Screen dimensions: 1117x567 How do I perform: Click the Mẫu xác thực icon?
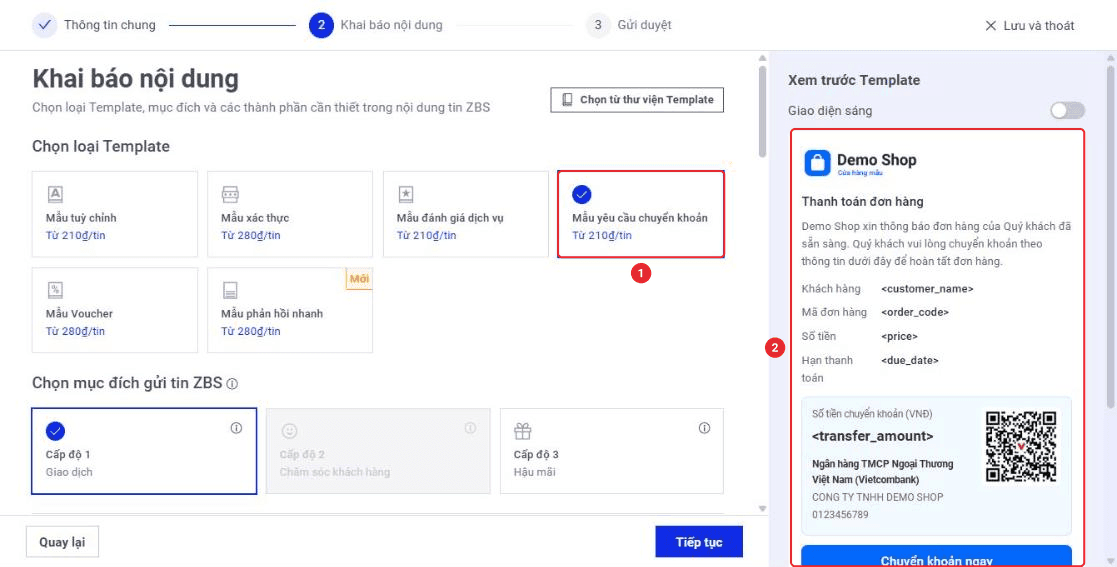(x=230, y=194)
